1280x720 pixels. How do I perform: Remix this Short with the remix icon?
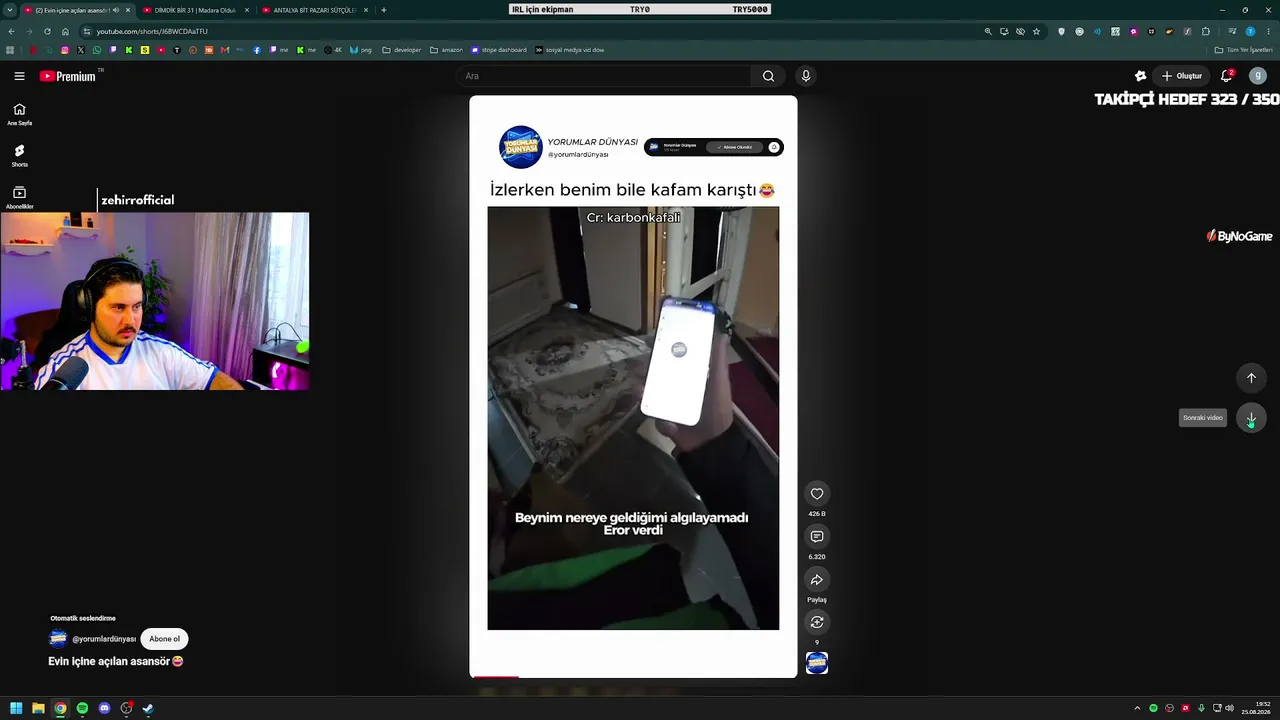pyautogui.click(x=817, y=623)
